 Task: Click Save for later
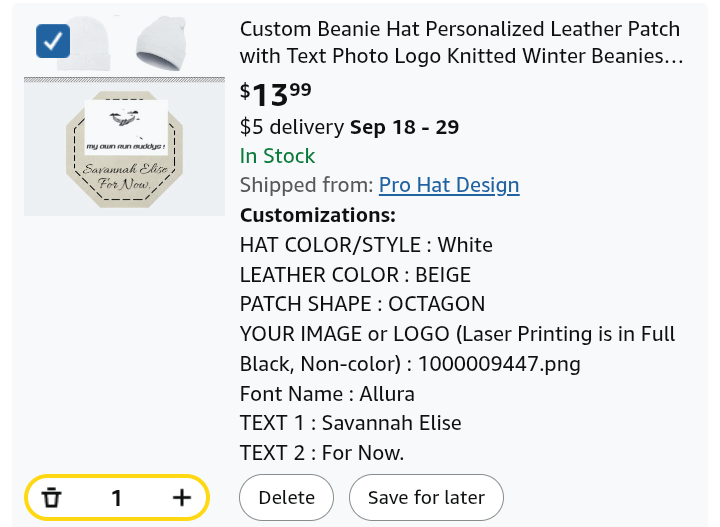click(426, 498)
